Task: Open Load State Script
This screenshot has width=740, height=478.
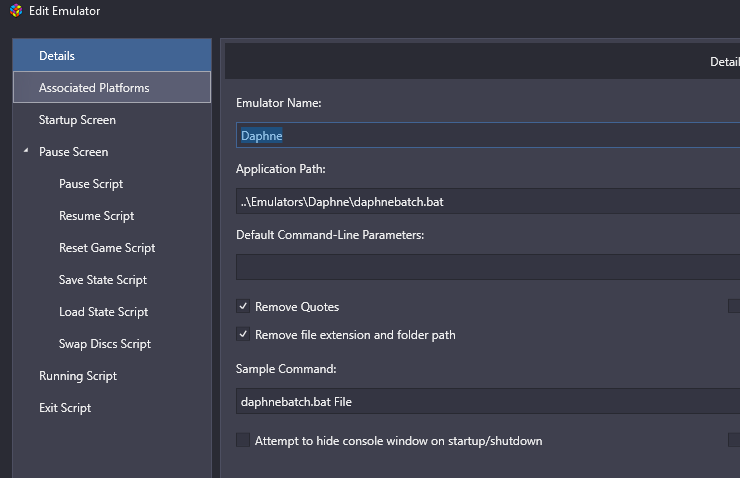Action: point(112,312)
